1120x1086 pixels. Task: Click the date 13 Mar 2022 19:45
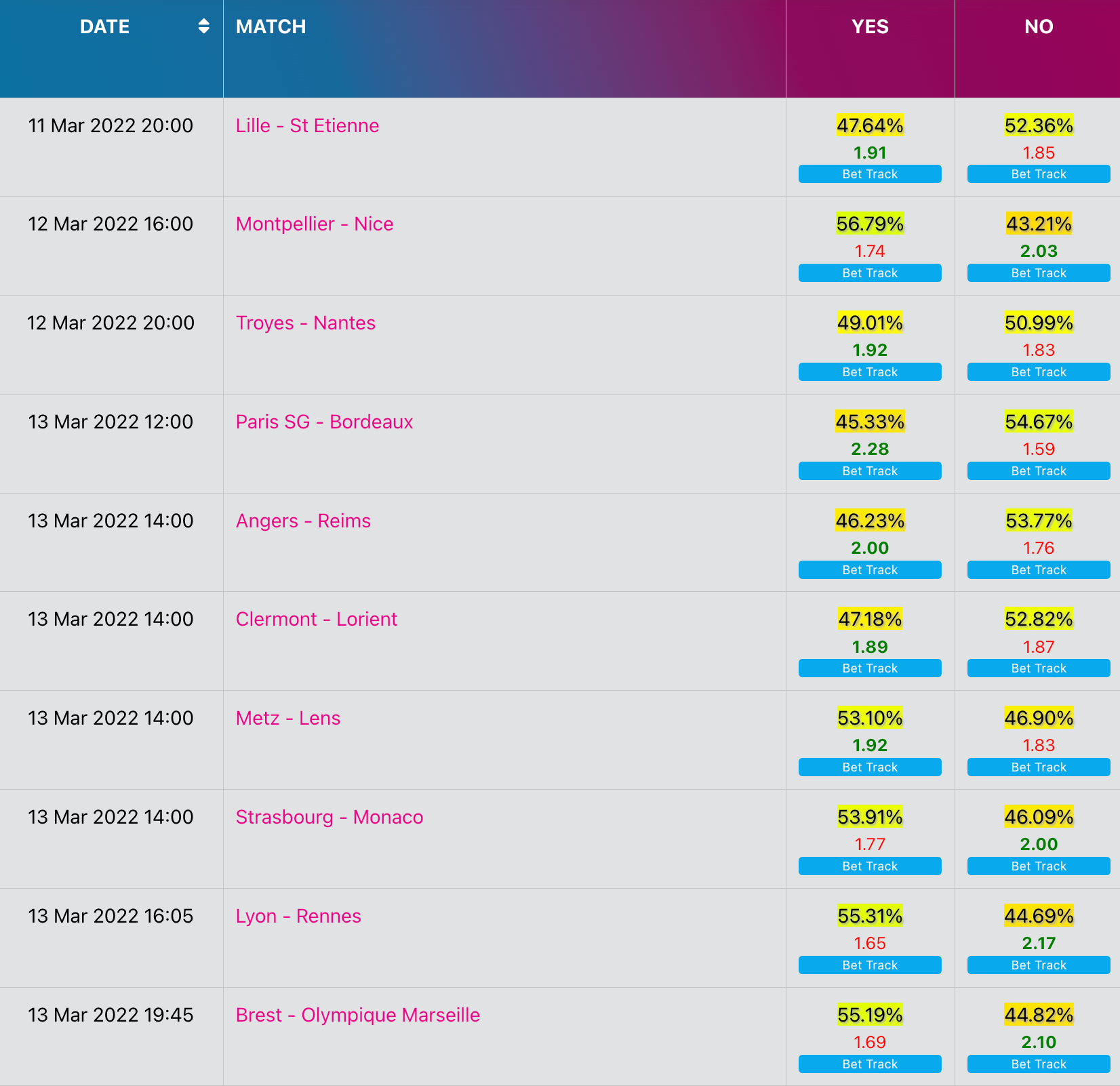click(x=111, y=1015)
